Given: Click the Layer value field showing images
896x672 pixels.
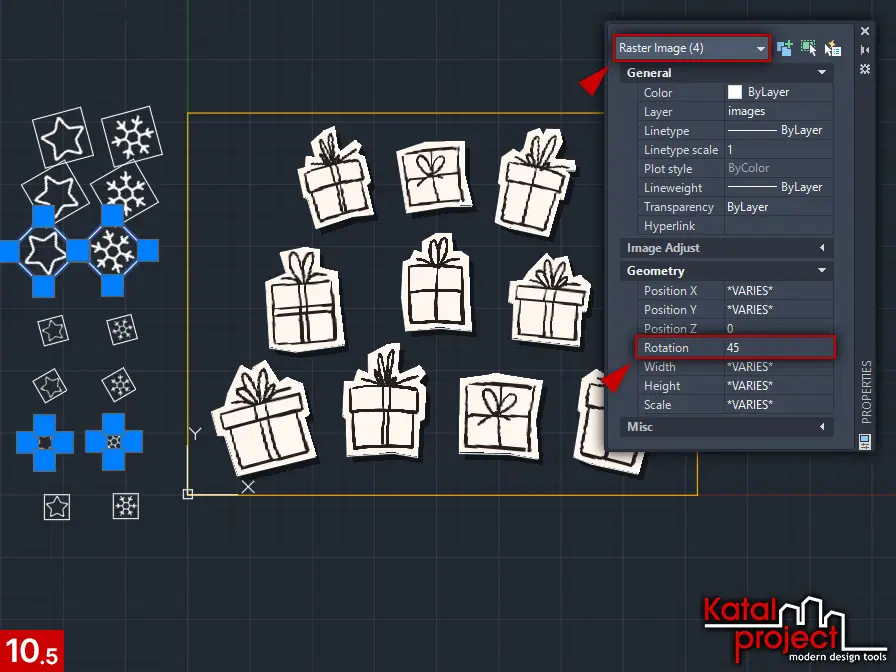Looking at the screenshot, I should coord(778,112).
